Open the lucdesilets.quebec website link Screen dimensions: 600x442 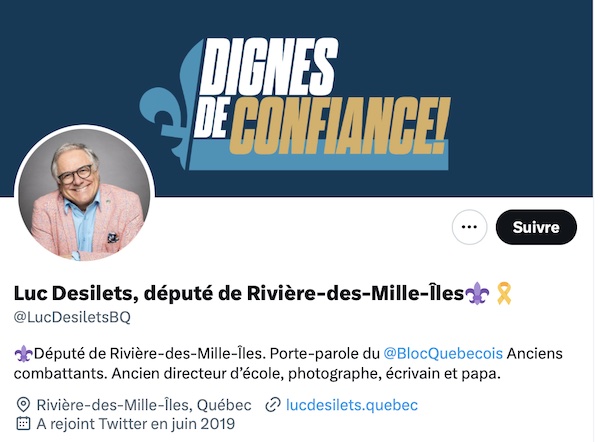pos(352,405)
